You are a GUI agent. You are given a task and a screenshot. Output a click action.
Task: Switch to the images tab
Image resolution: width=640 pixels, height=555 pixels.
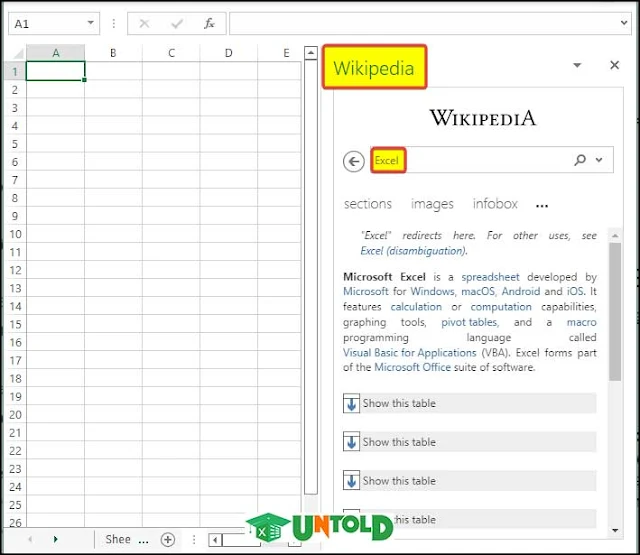[x=432, y=204]
